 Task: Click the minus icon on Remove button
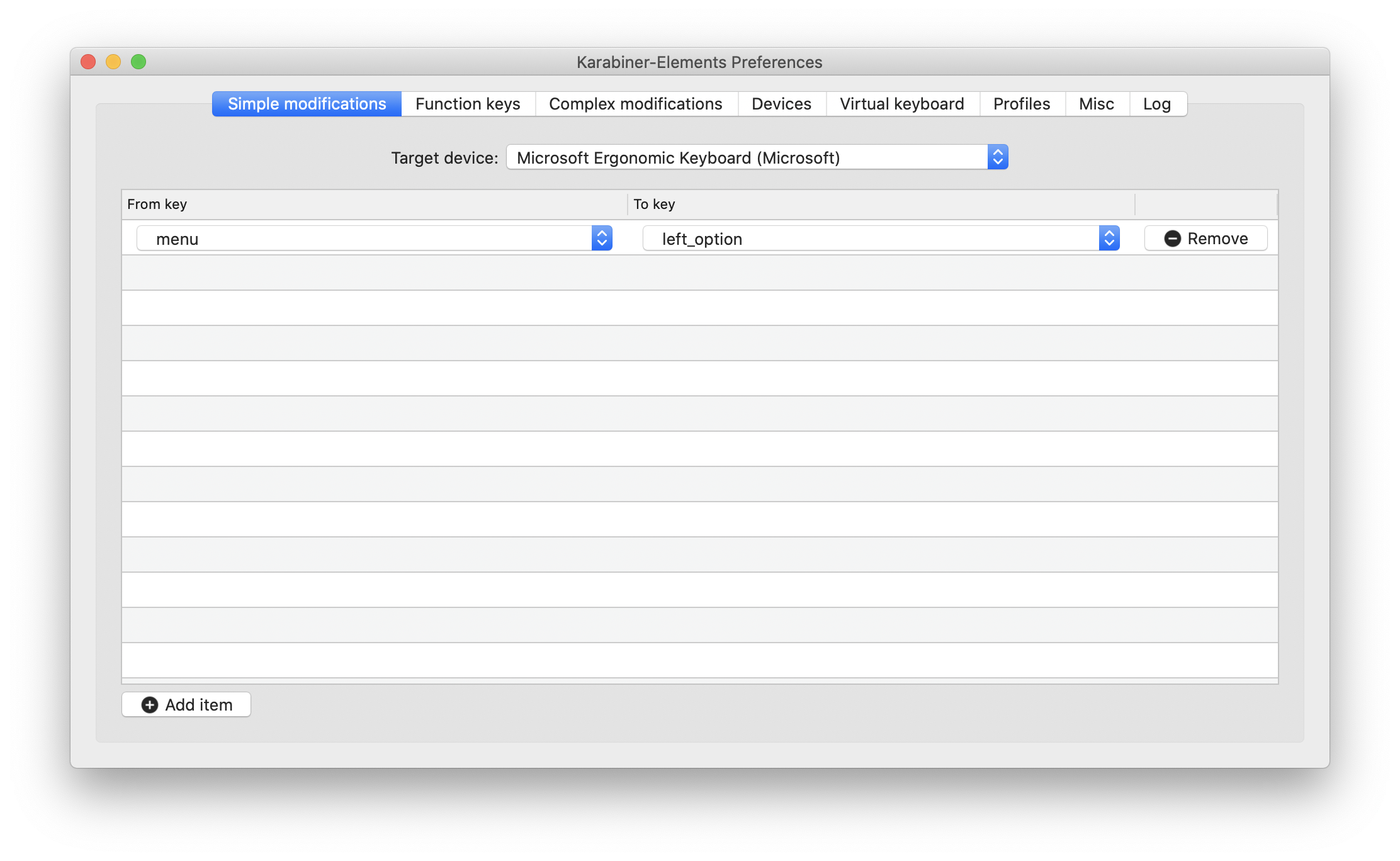pos(1172,239)
